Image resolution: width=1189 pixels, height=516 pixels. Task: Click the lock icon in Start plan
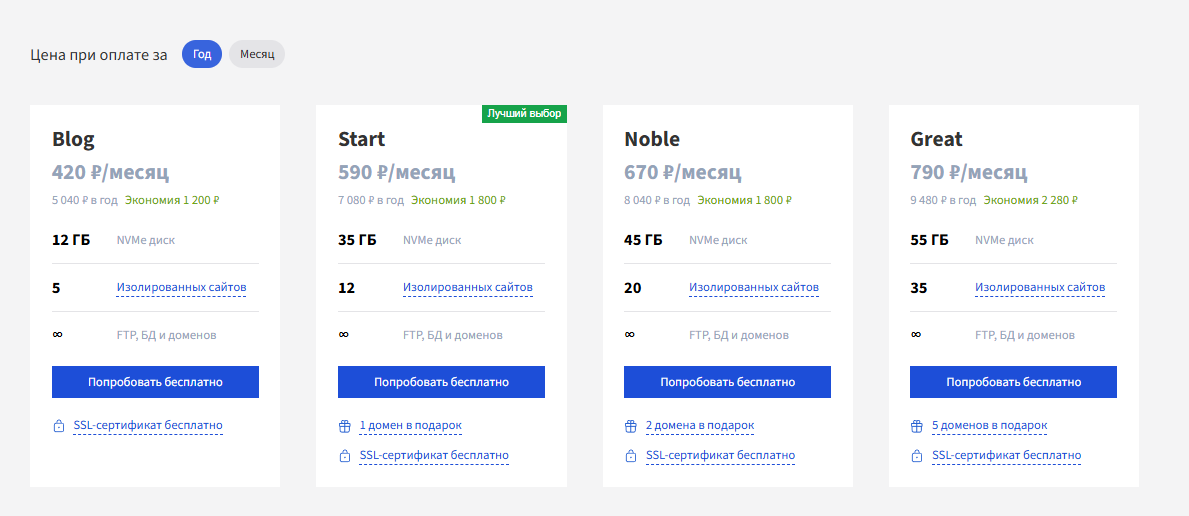click(344, 457)
